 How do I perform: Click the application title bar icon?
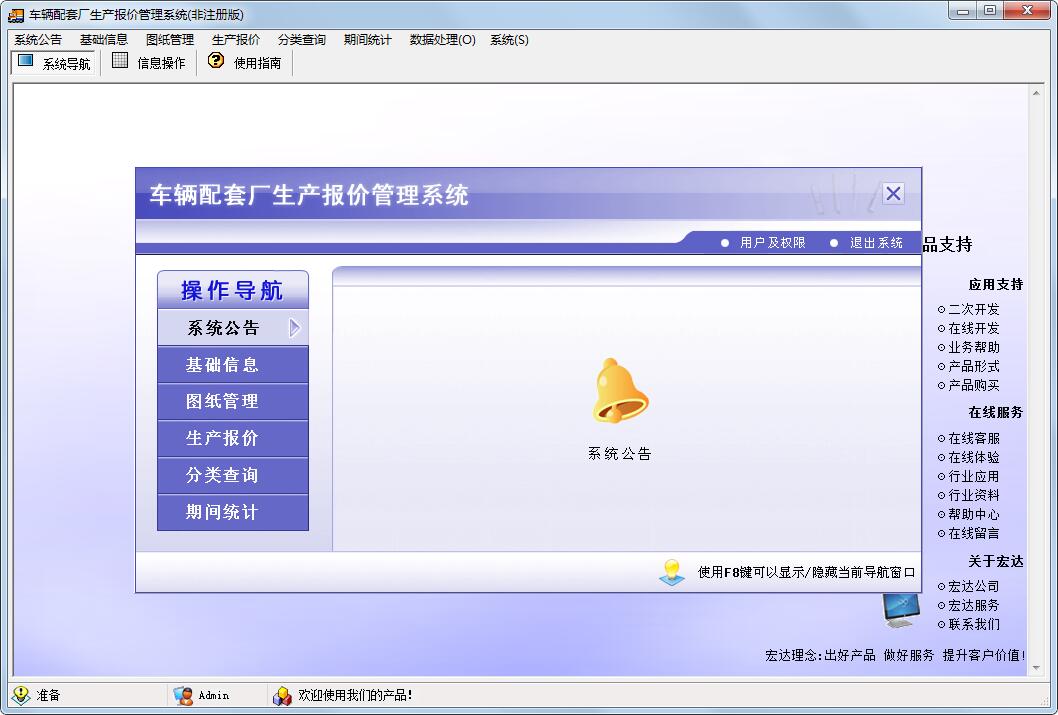point(16,14)
